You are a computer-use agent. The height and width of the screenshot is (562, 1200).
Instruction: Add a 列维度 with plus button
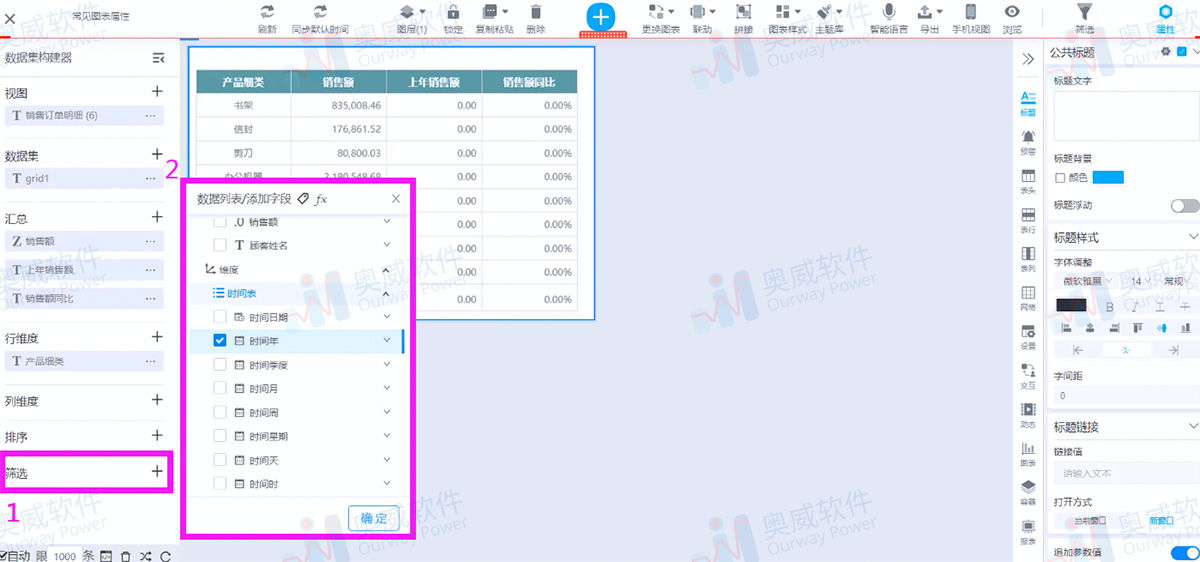tap(157, 400)
